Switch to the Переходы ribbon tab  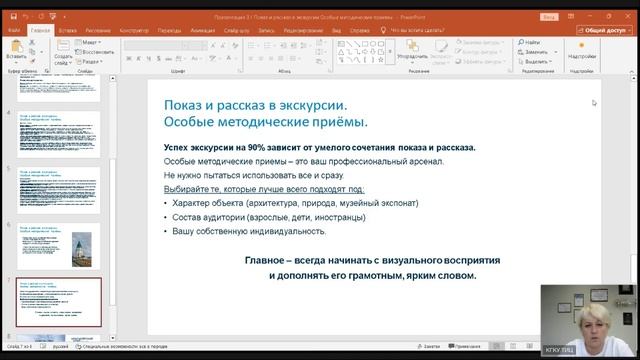tap(169, 30)
